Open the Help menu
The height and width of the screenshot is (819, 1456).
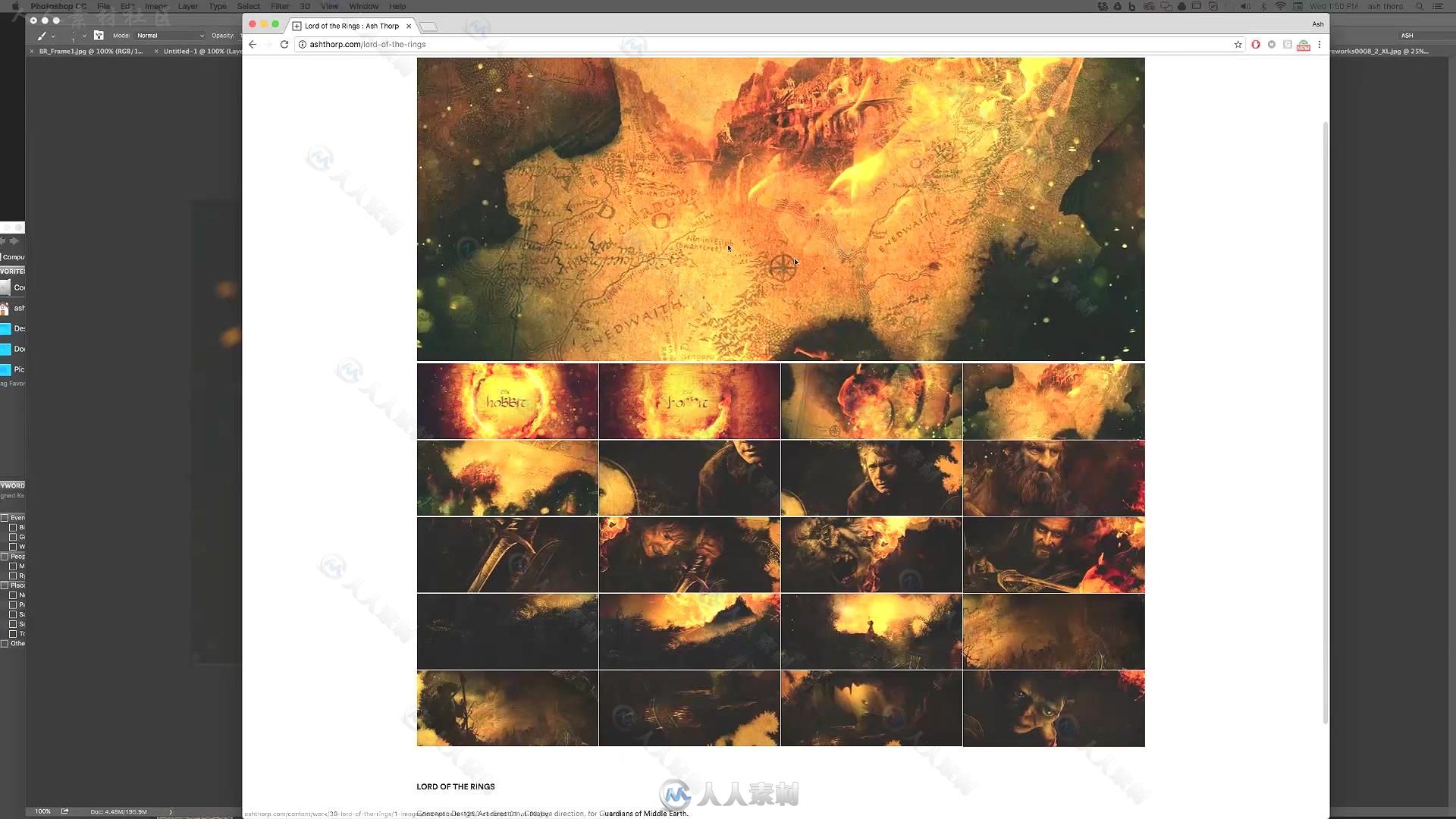click(x=397, y=6)
